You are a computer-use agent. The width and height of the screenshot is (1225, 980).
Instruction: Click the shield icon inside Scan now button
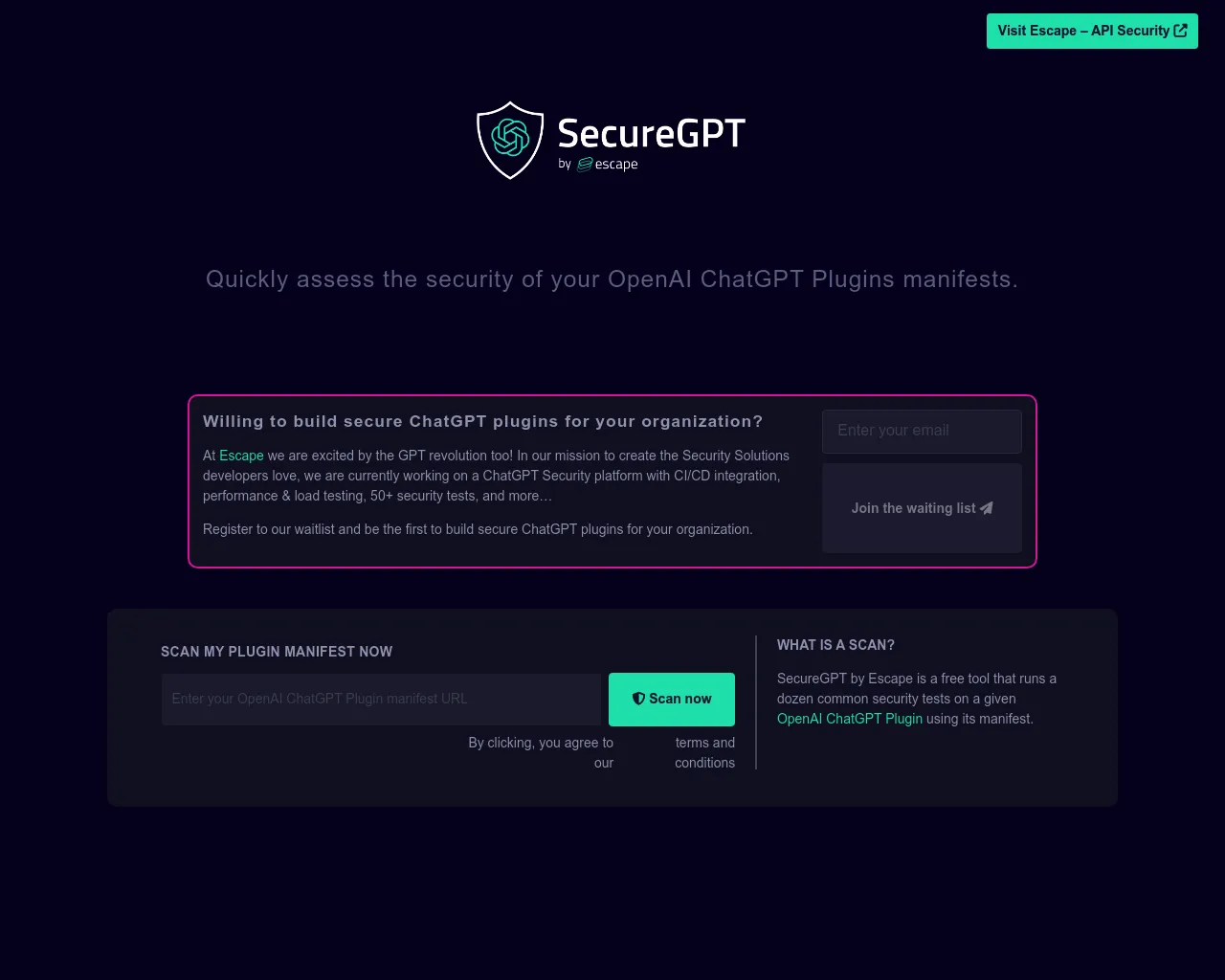pos(637,699)
